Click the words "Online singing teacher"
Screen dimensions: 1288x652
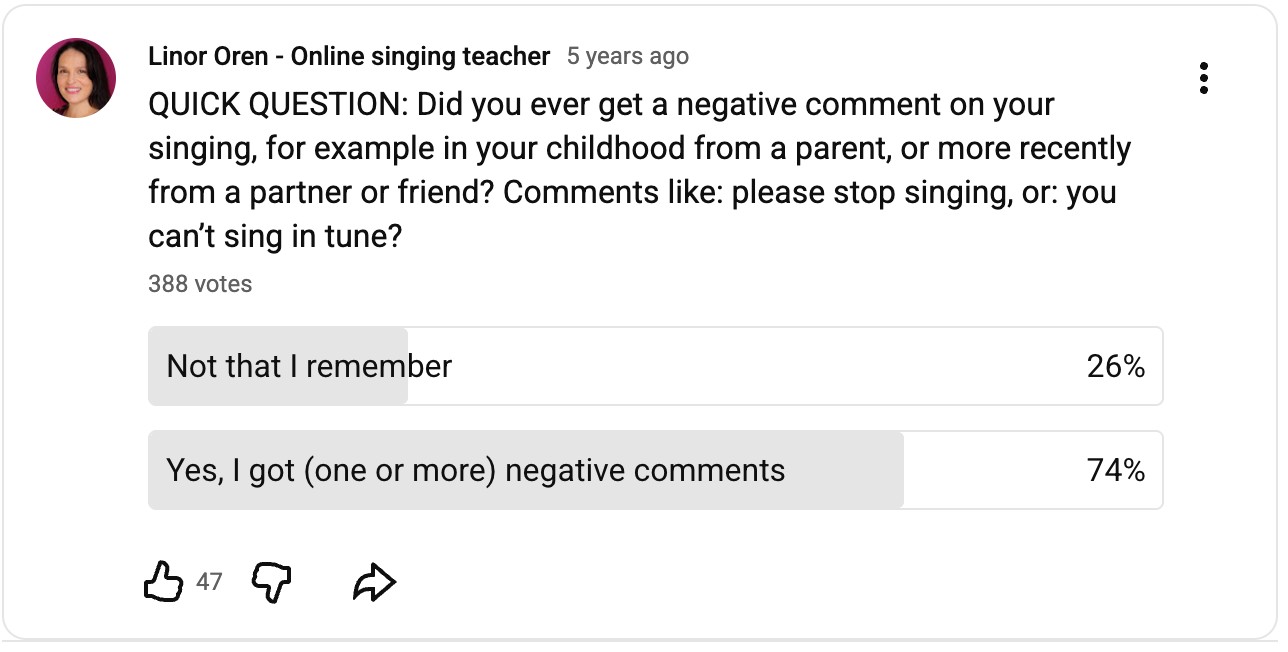click(x=420, y=56)
